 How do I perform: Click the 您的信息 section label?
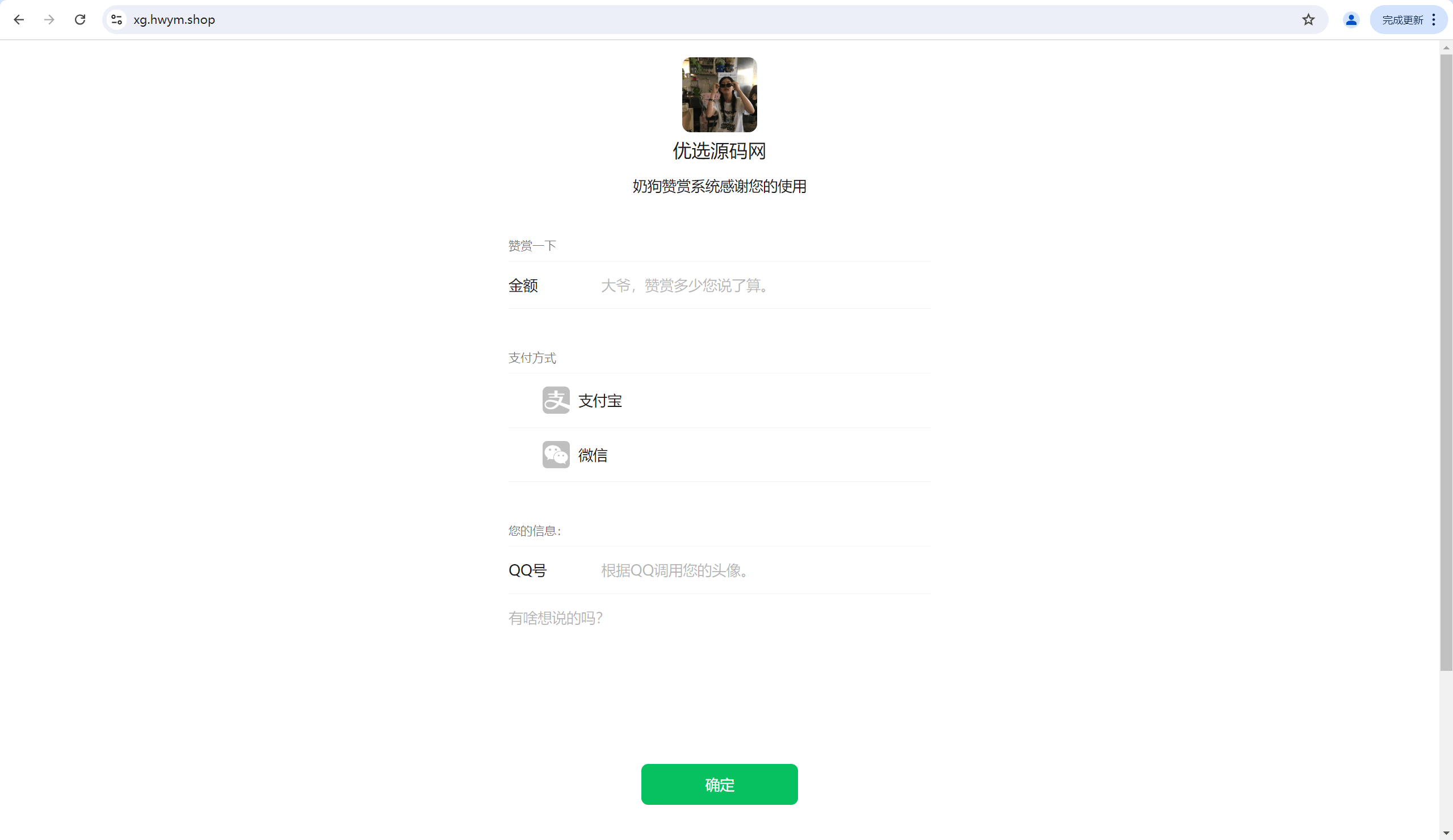point(535,531)
